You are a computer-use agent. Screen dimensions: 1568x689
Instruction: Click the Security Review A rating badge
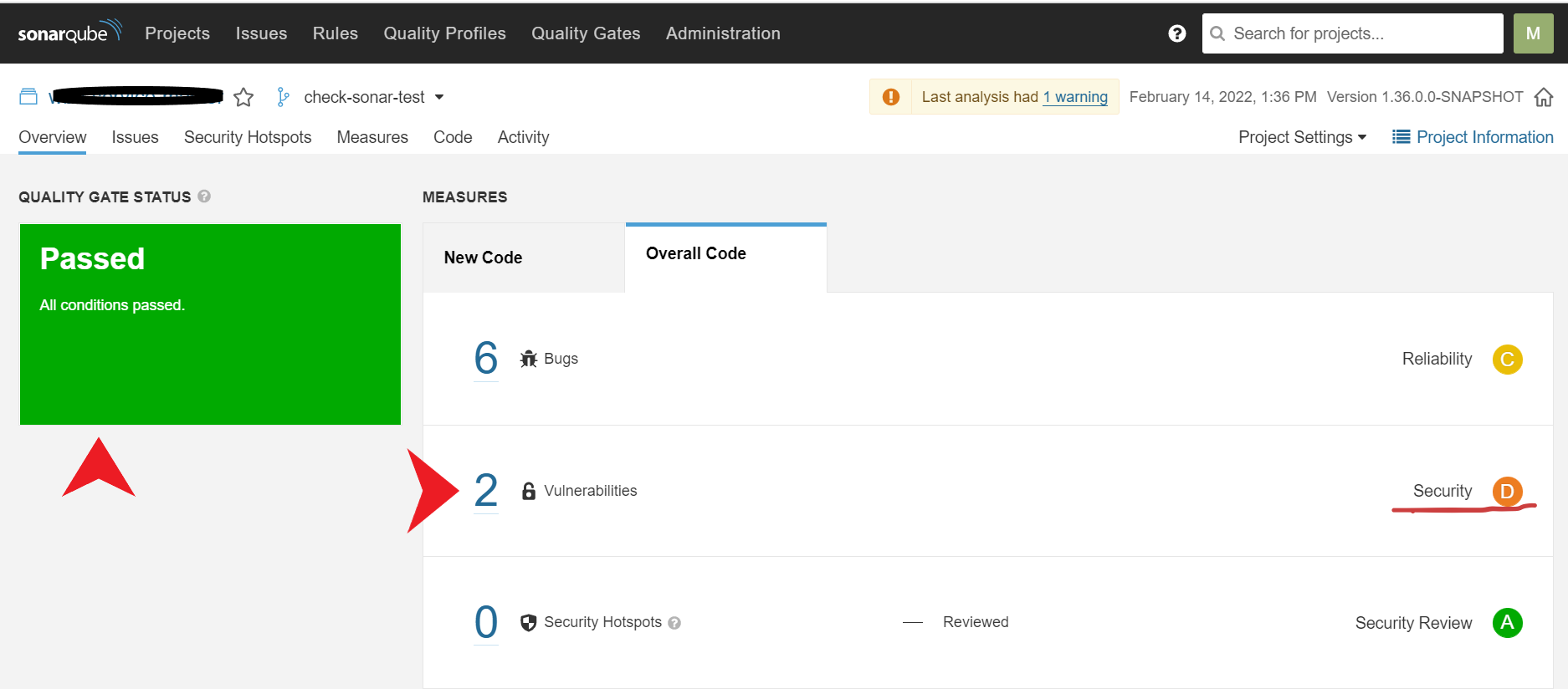click(1507, 623)
